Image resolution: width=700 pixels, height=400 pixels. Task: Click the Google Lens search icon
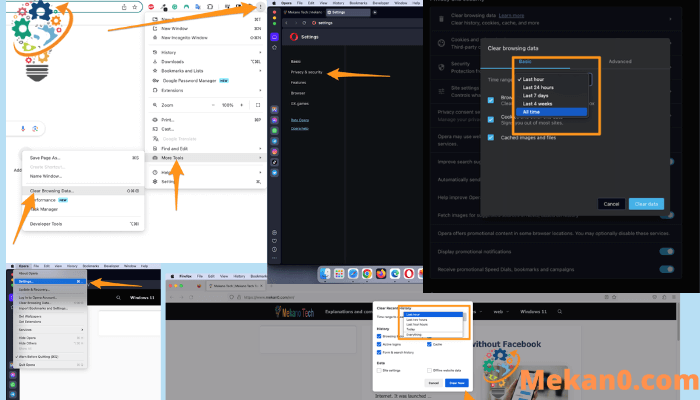[35, 129]
